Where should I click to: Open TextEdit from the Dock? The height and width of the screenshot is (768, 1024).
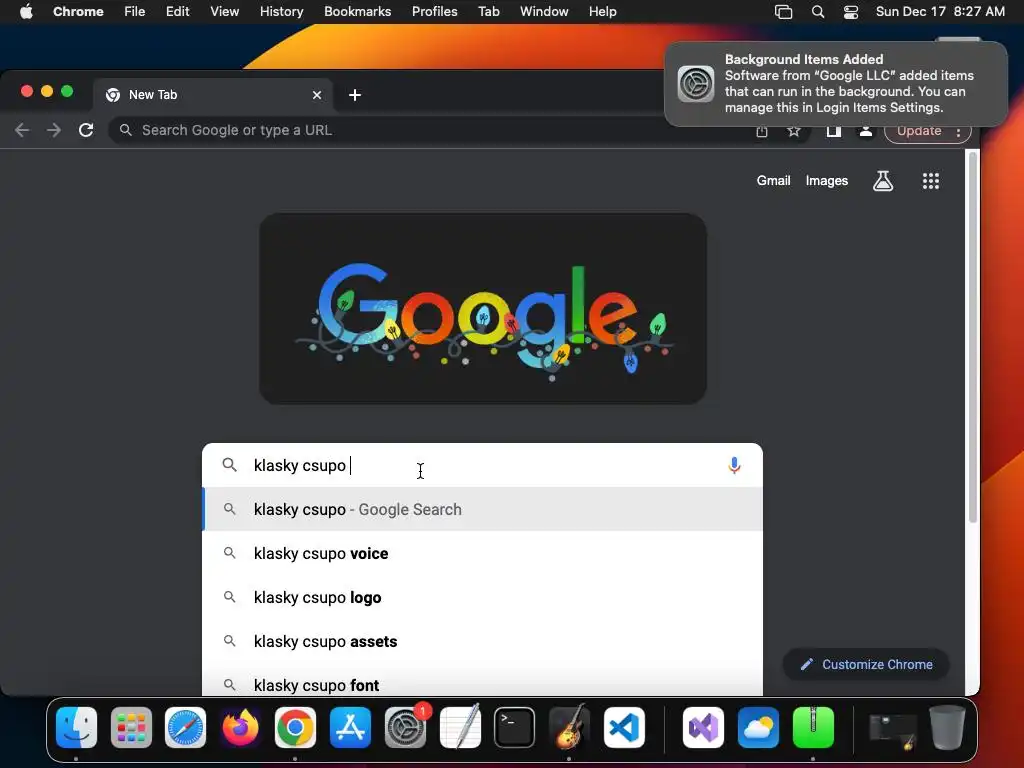[x=460, y=728]
